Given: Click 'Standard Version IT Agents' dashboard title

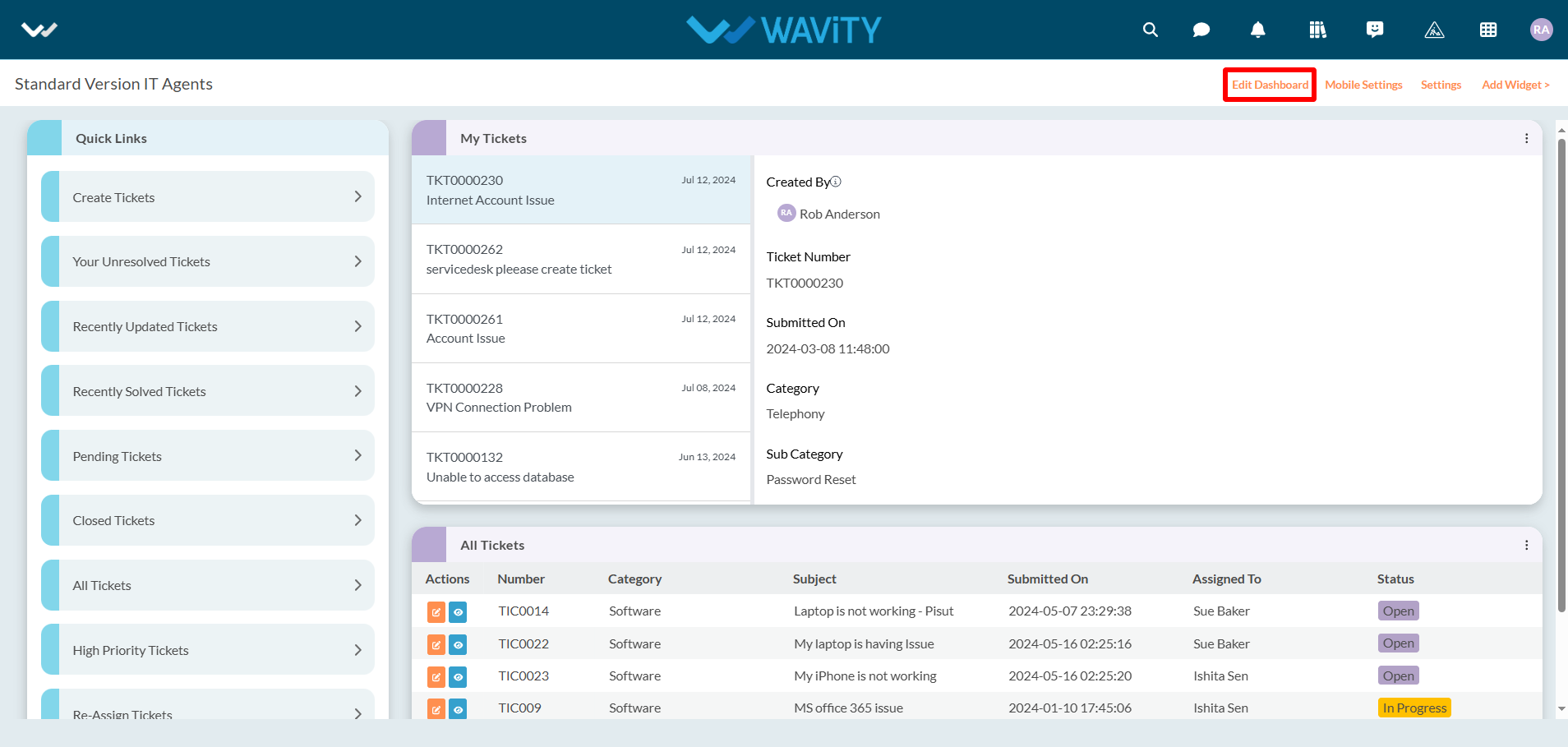Looking at the screenshot, I should [113, 84].
